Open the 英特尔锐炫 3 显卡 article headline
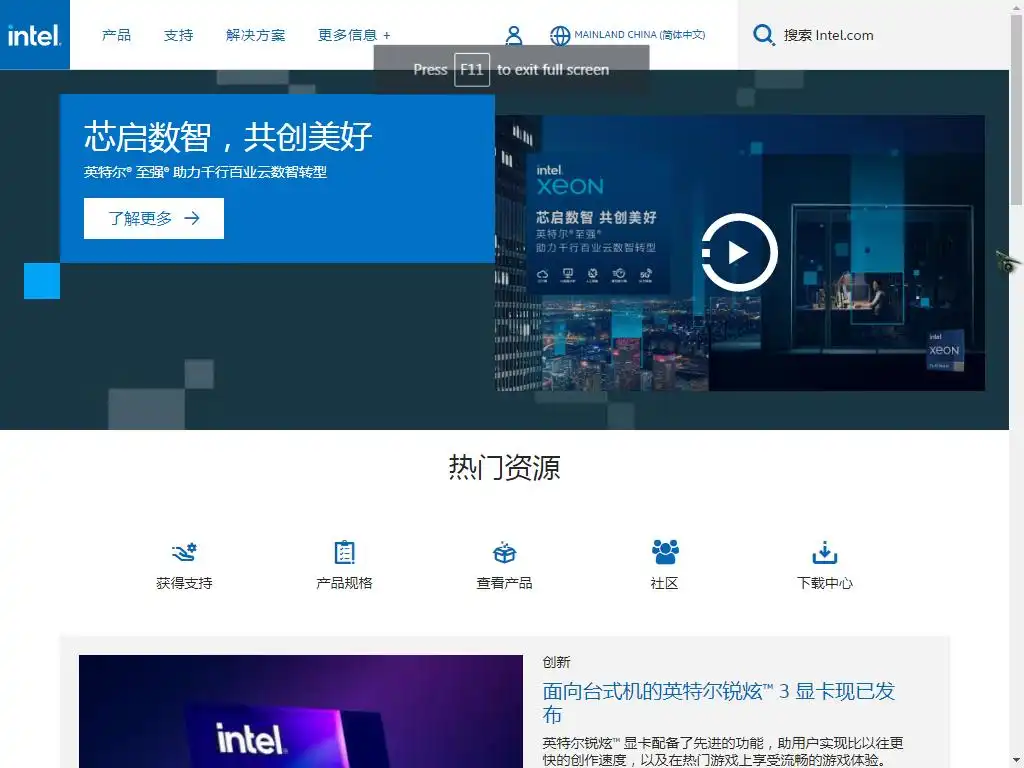This screenshot has height=768, width=1024. click(718, 702)
